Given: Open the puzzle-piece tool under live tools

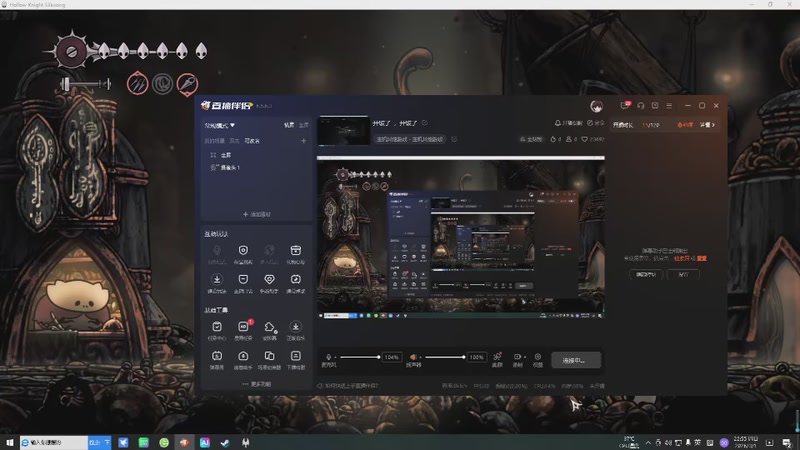Looking at the screenshot, I should [x=269, y=327].
